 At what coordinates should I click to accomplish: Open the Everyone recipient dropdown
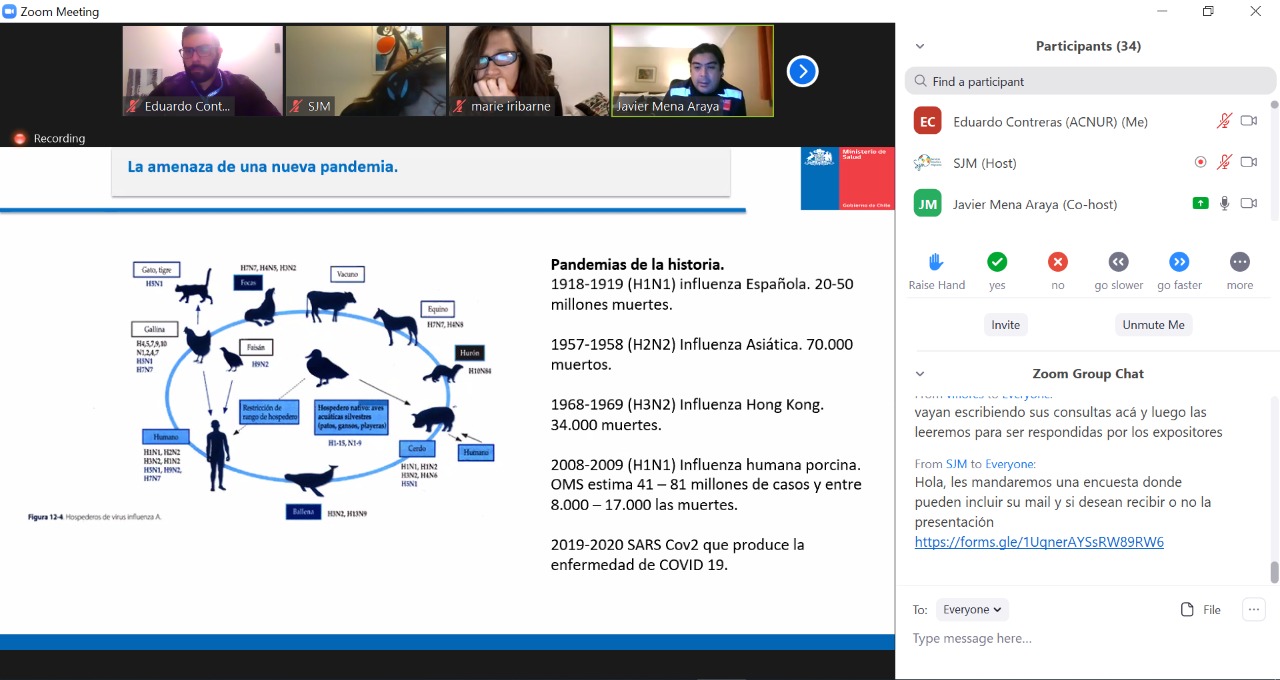[x=972, y=609]
